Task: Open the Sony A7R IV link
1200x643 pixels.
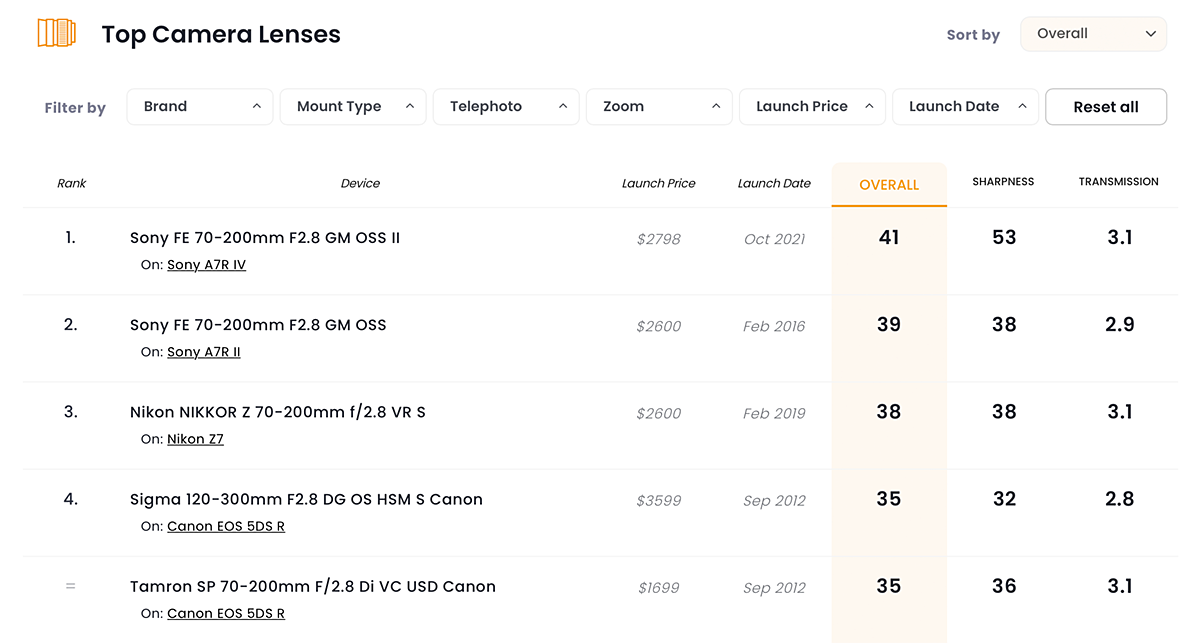Action: 206,265
